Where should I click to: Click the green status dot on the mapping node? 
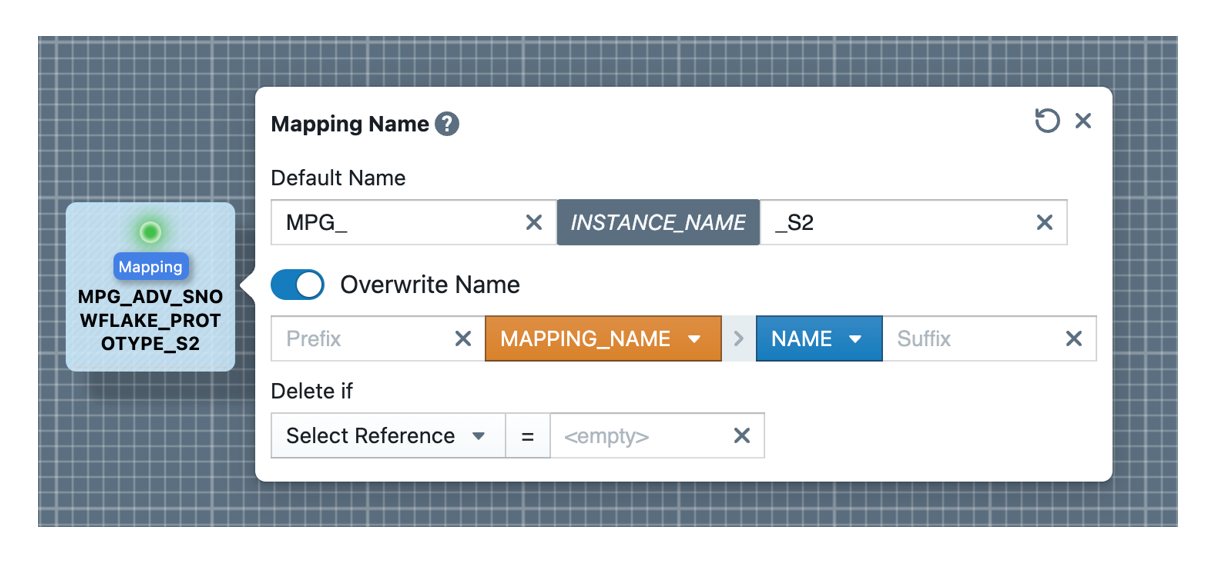(x=150, y=233)
